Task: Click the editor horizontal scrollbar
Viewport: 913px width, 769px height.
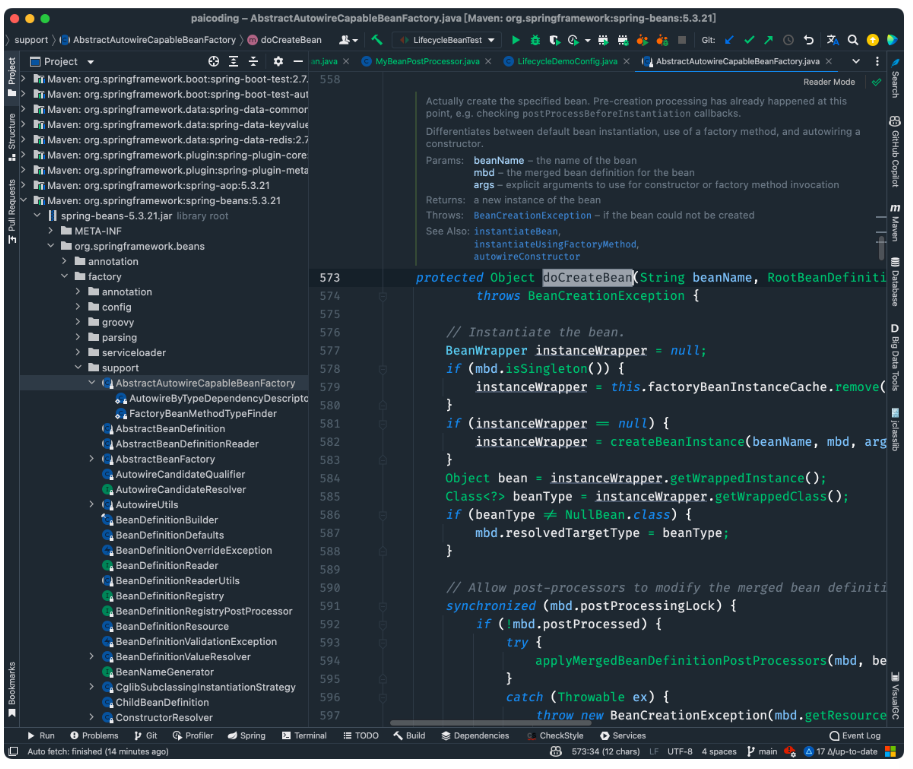Action: click(490, 723)
